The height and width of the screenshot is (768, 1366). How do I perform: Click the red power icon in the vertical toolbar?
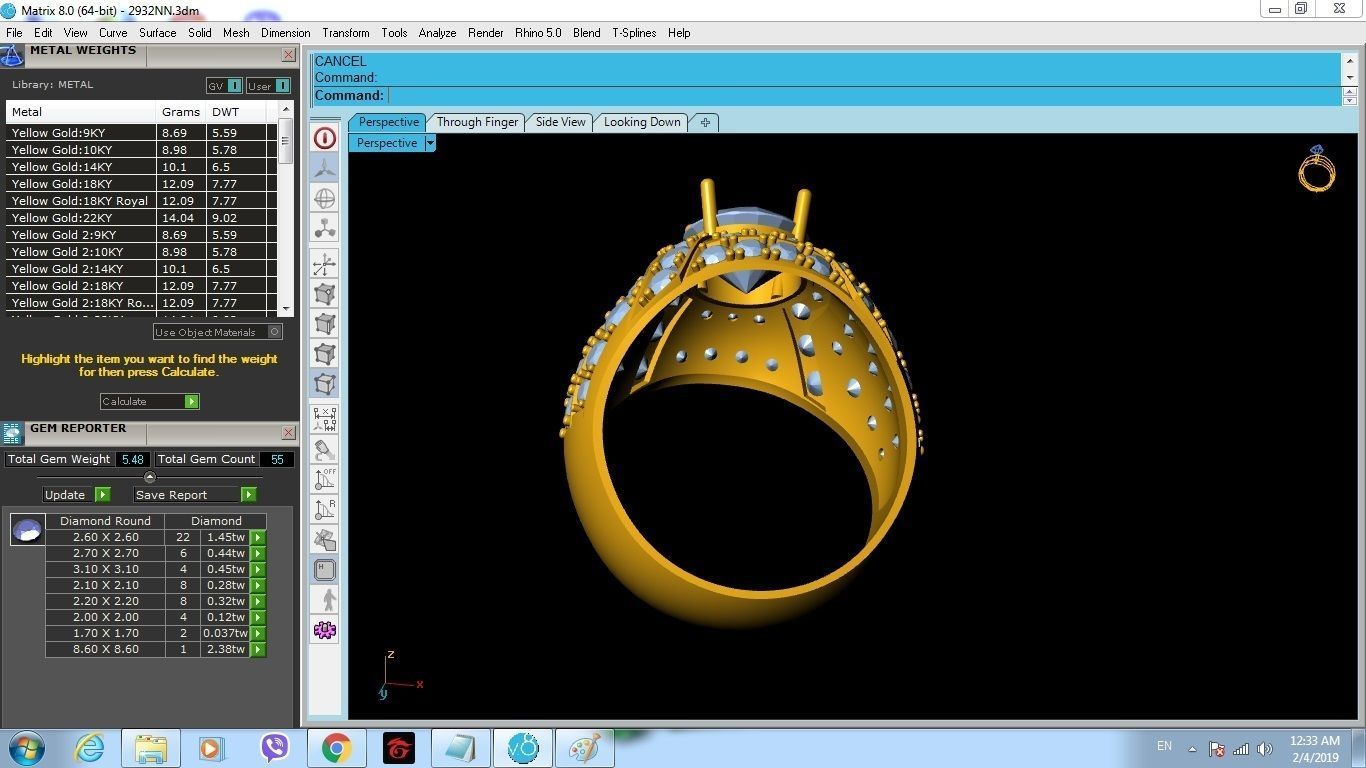pos(325,138)
